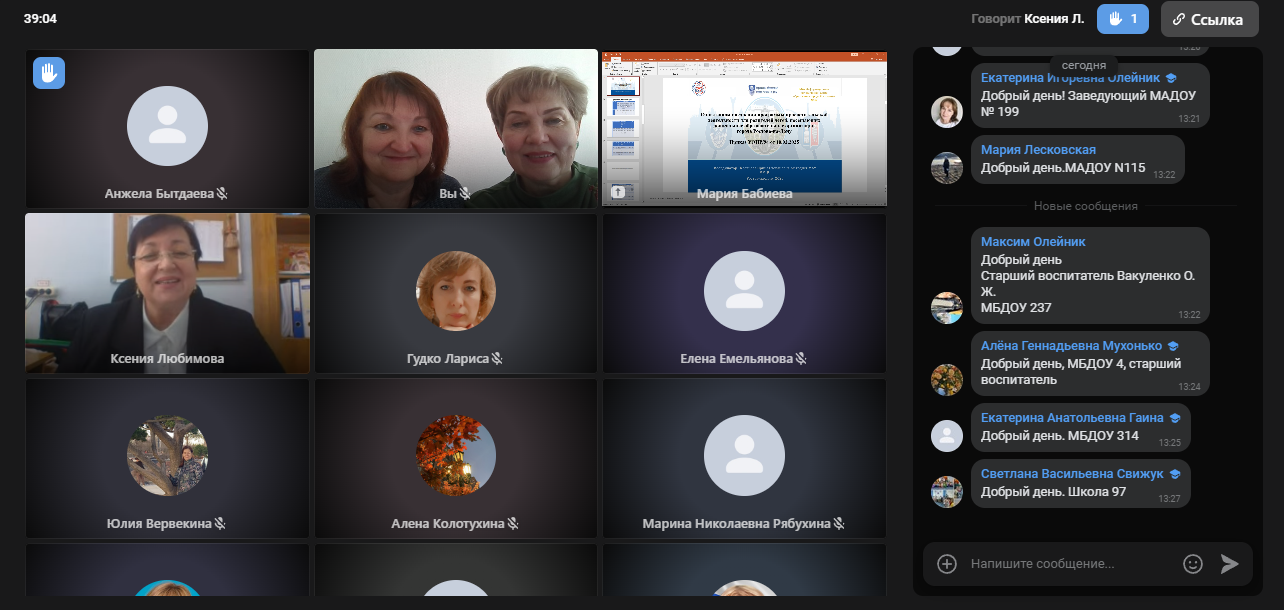Click the raised hand counter button
The height and width of the screenshot is (610, 1284).
pyautogui.click(x=1123, y=19)
